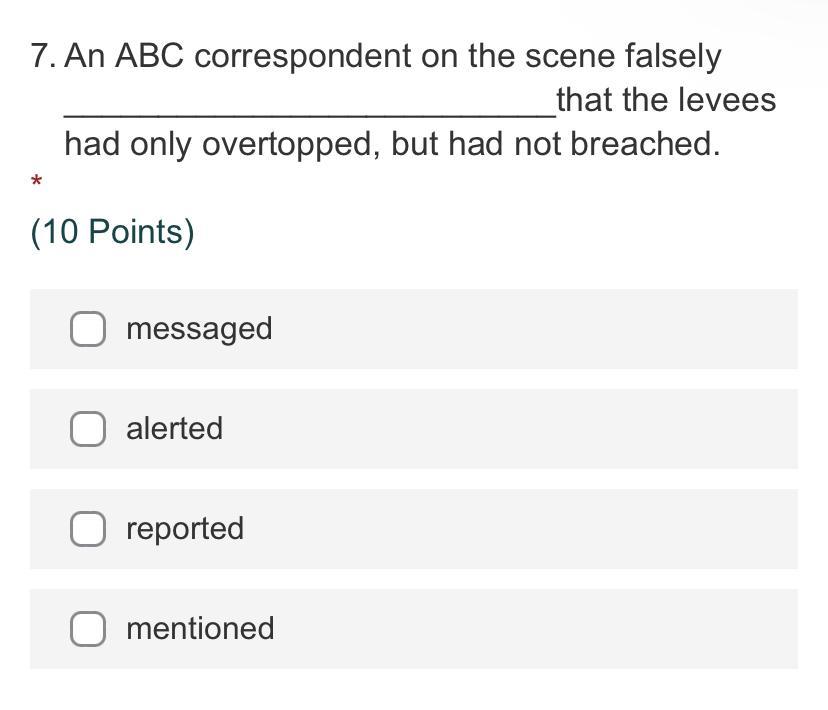Click the 'alerted' answer label text
The width and height of the screenshot is (828, 710).
coord(174,429)
